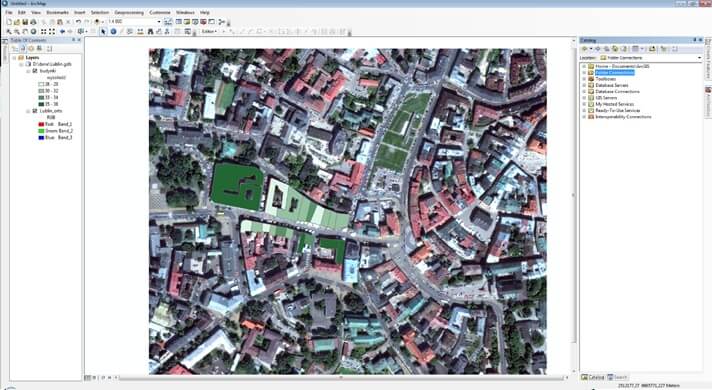
Task: List By Selection in Table Of Contents
Action: coord(40,49)
